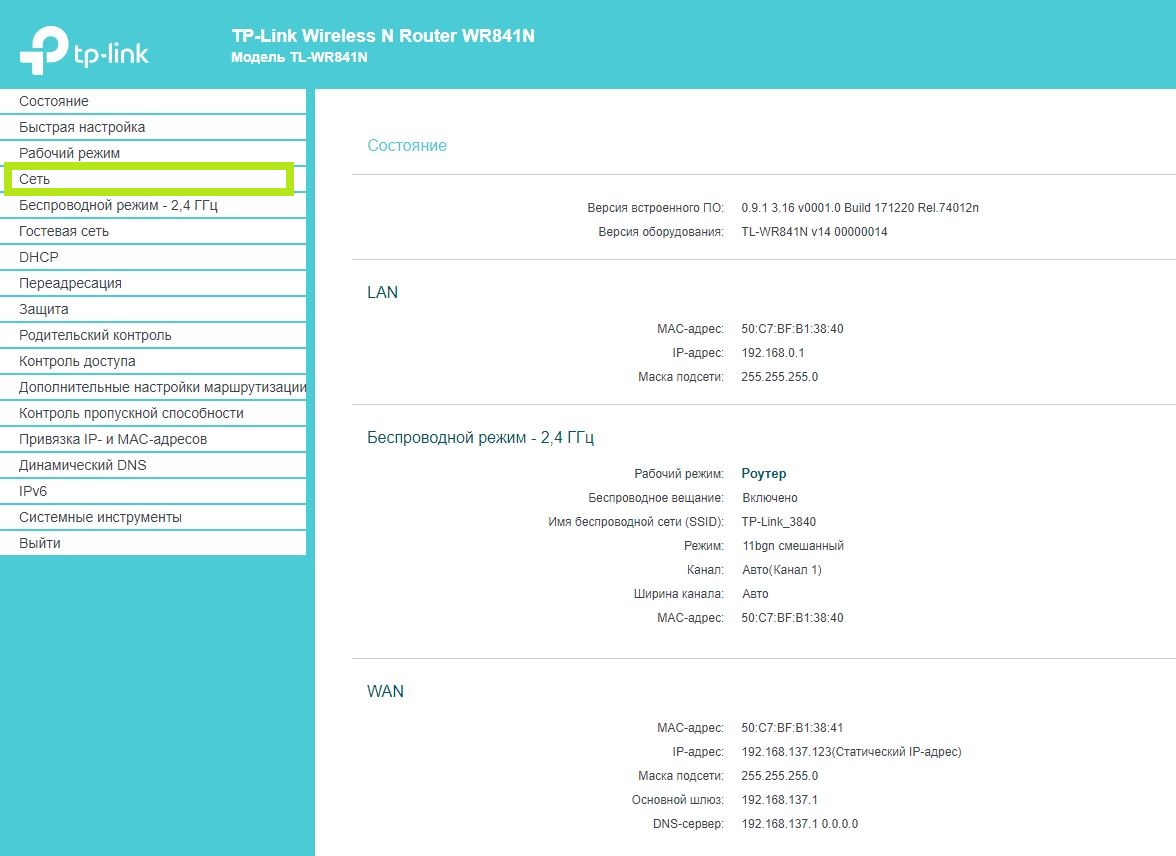Open the Состояние menu item

click(x=54, y=101)
